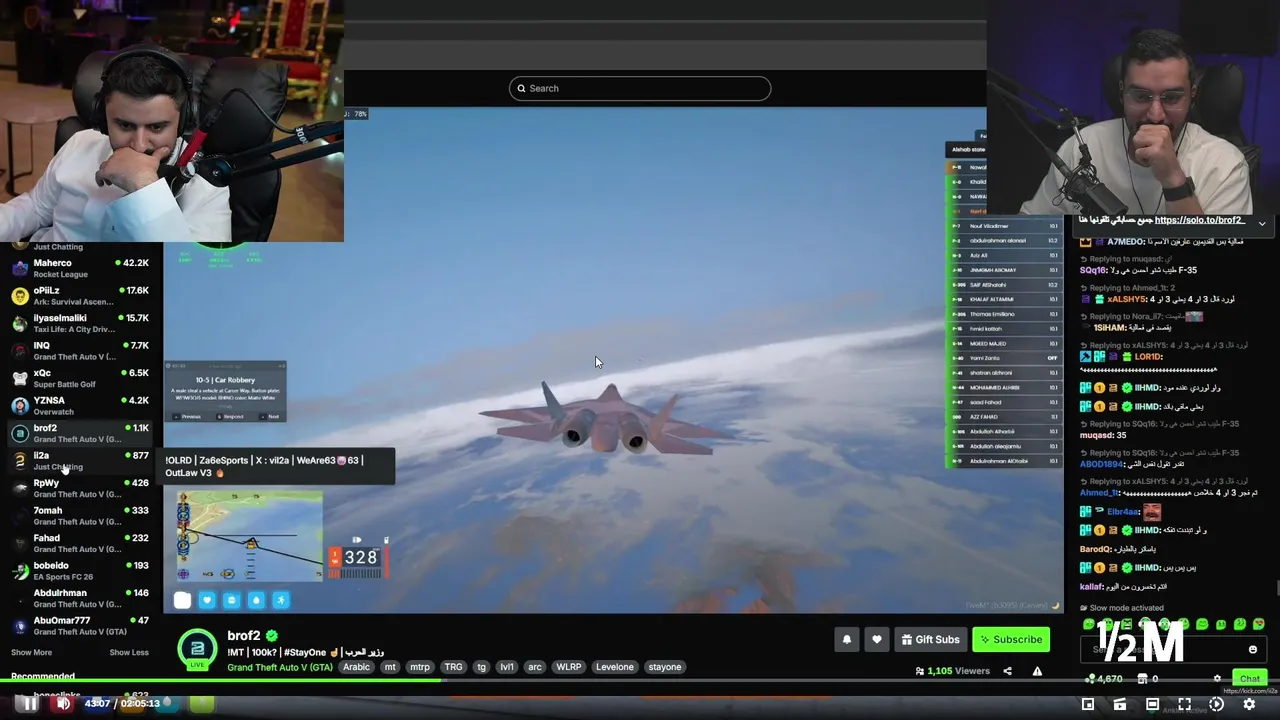Open Maherco channel in sidebar
1280x720 pixels.
(80, 268)
